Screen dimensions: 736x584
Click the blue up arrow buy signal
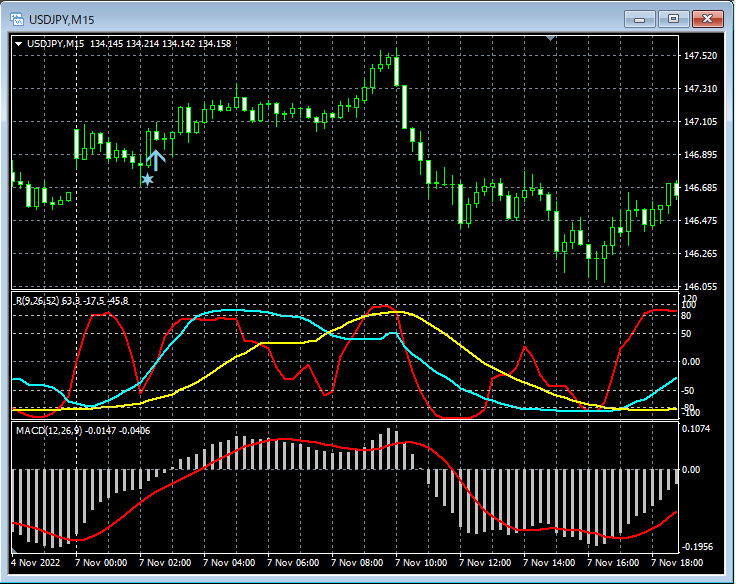157,160
